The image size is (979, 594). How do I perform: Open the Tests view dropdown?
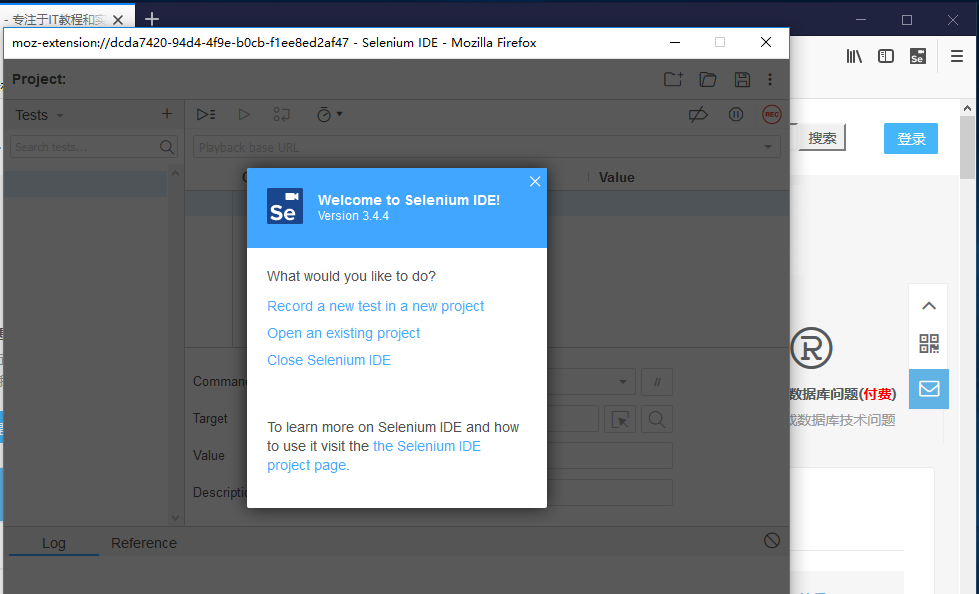pyautogui.click(x=39, y=115)
